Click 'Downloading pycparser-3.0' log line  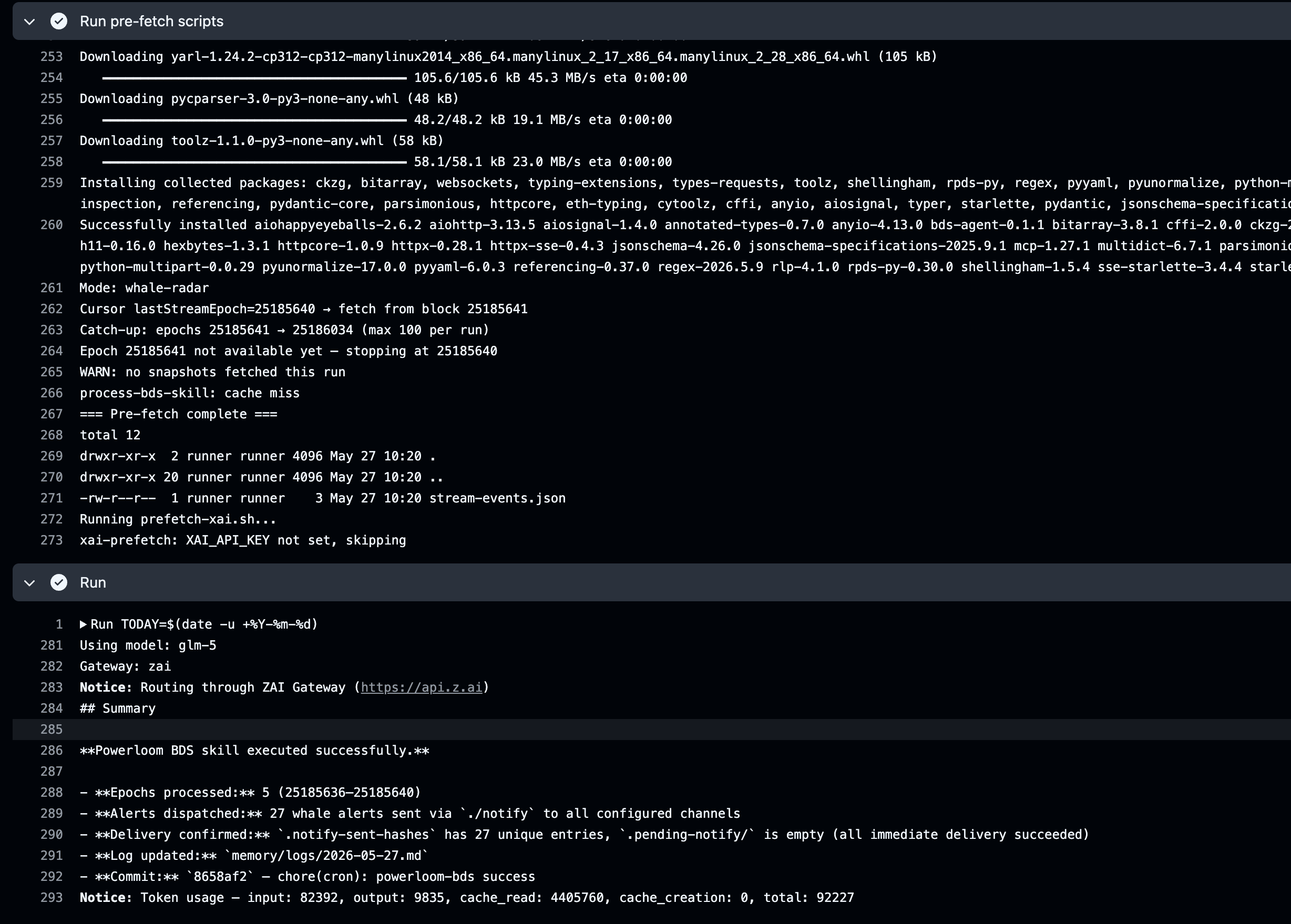pyautogui.click(x=269, y=99)
